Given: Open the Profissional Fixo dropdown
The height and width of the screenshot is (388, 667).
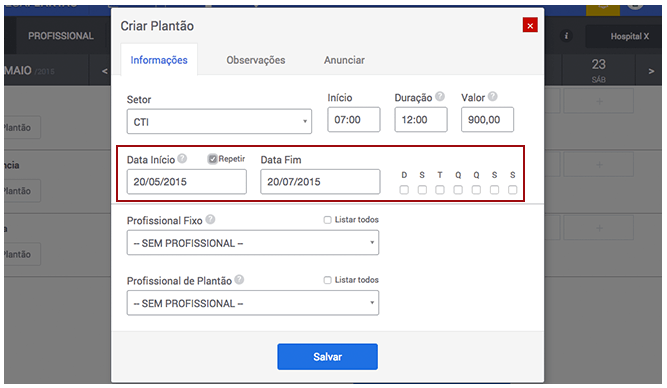Looking at the screenshot, I should [253, 242].
